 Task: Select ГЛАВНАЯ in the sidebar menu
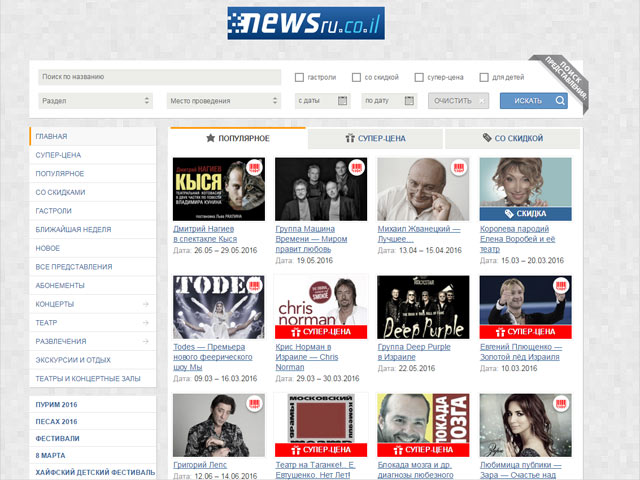click(x=93, y=136)
